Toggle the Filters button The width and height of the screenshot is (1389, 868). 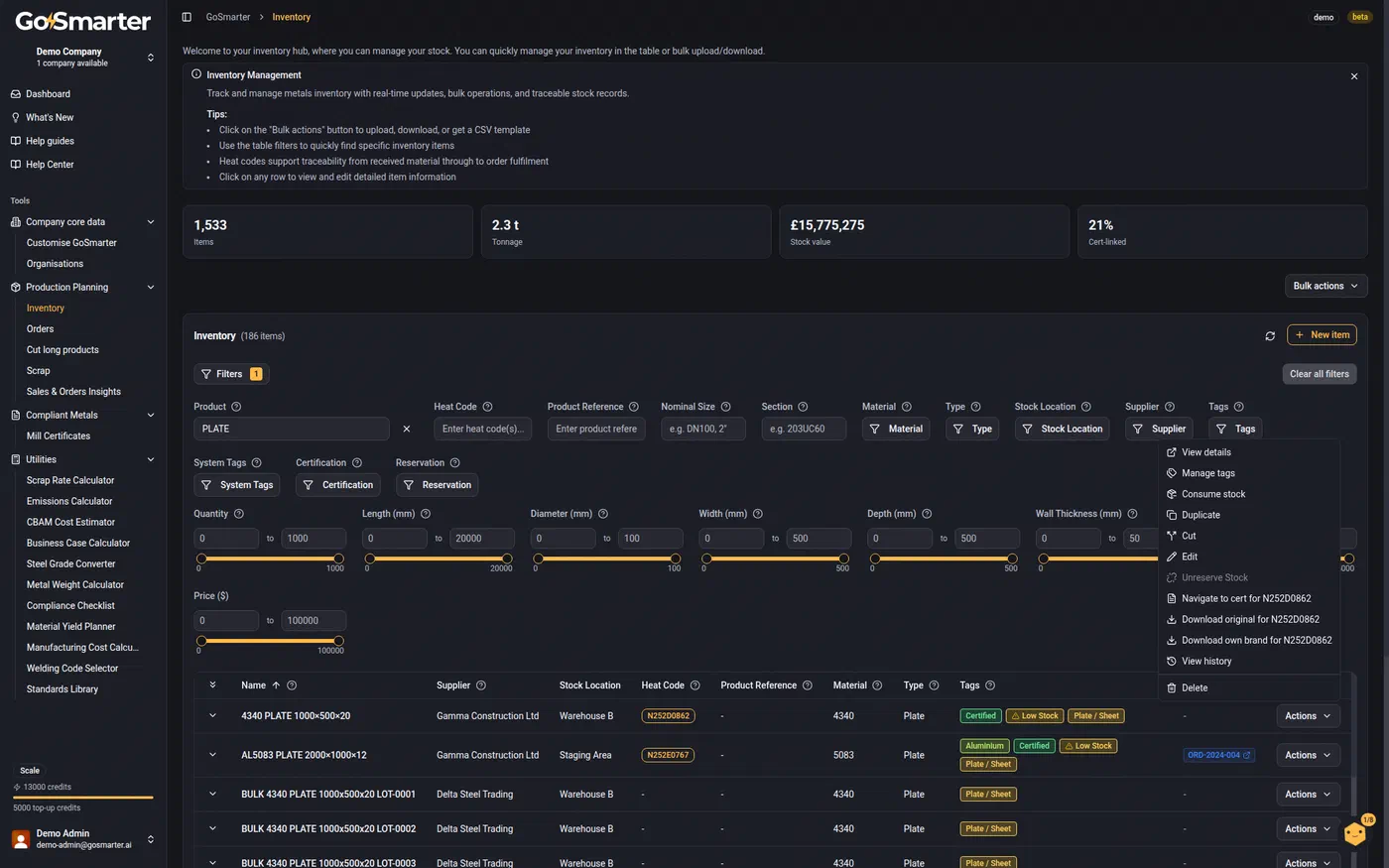231,374
